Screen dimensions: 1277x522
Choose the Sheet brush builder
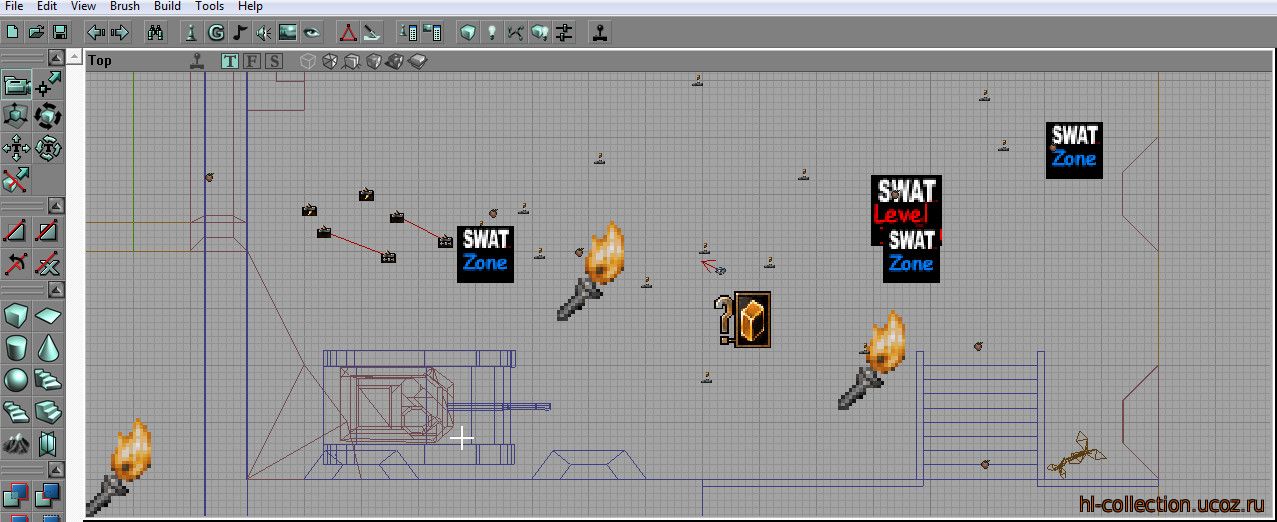[48, 317]
